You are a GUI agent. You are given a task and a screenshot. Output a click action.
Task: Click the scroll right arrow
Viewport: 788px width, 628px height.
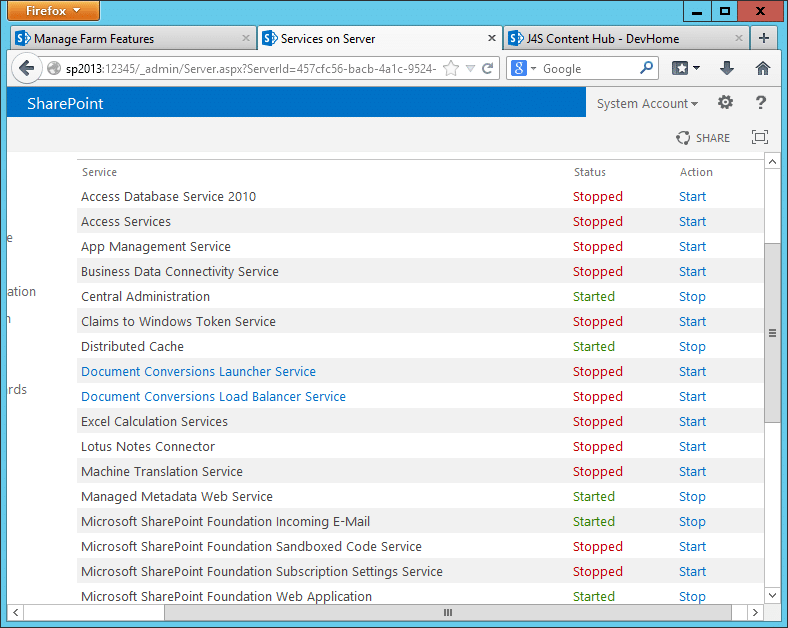(754, 612)
